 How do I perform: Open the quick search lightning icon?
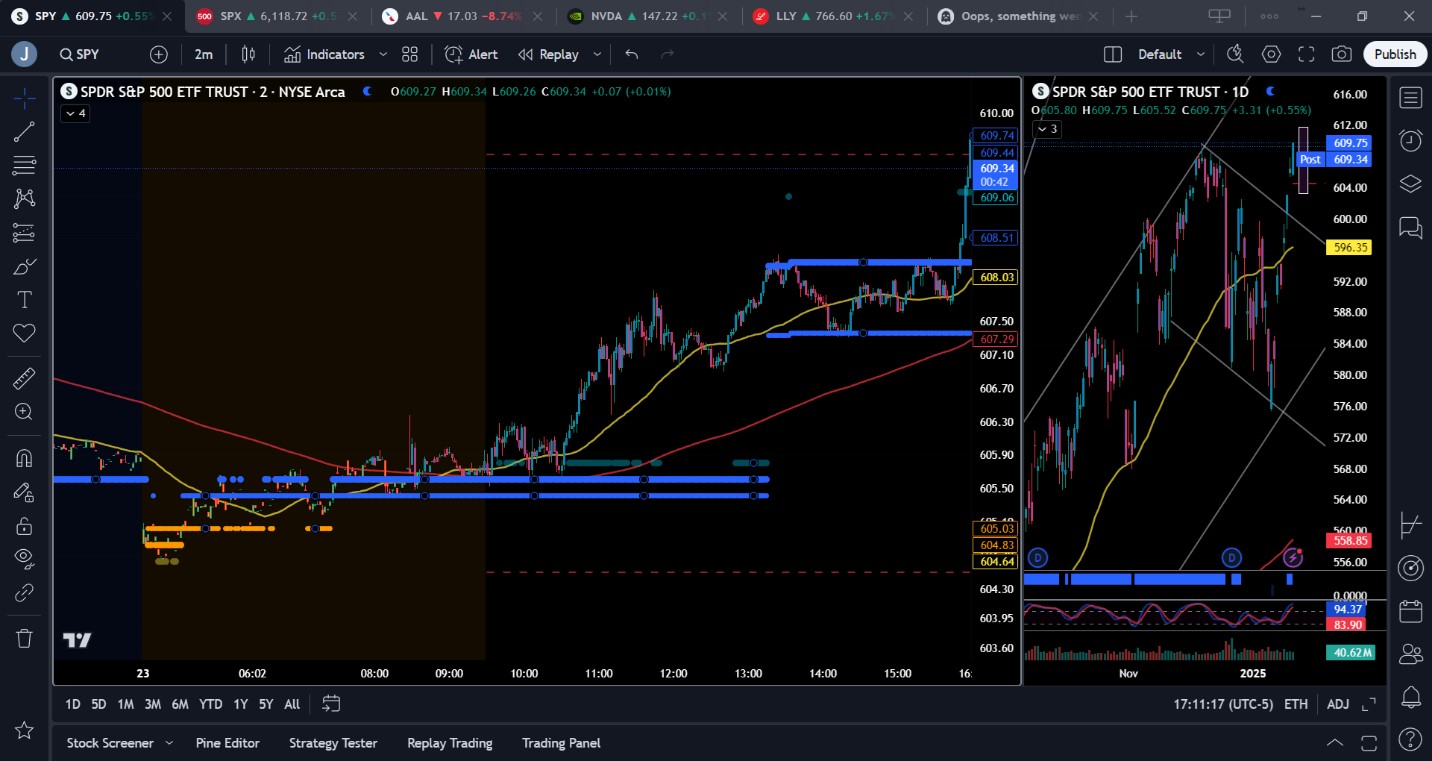(x=1236, y=54)
